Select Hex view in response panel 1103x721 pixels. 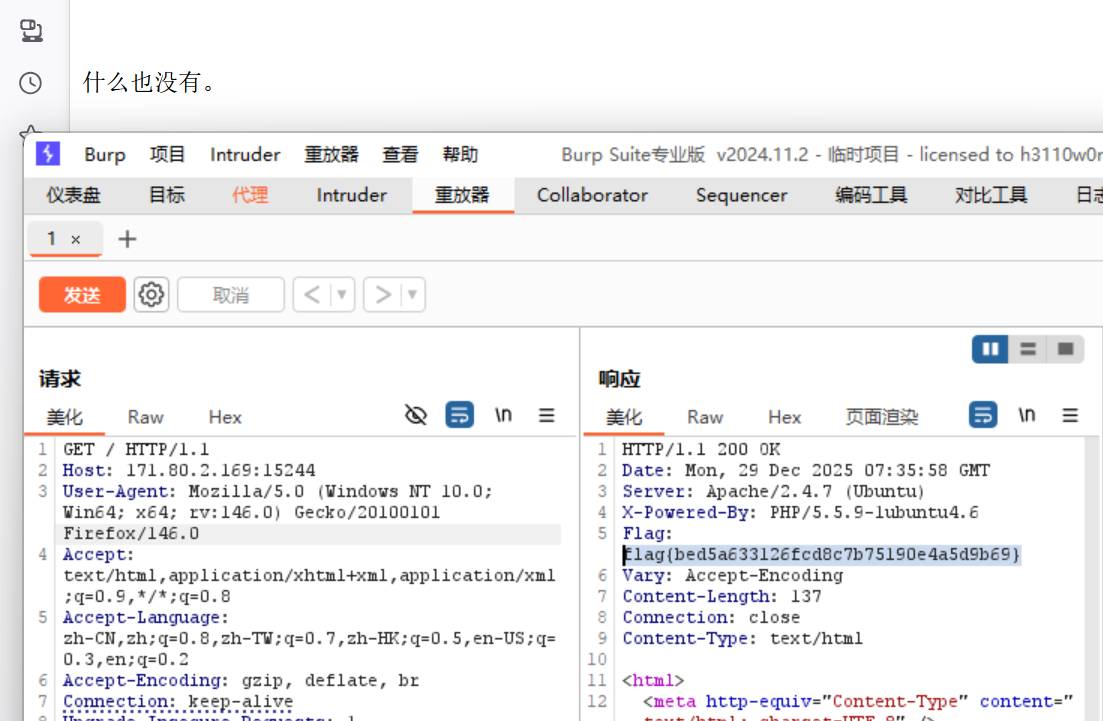pyautogui.click(x=784, y=418)
